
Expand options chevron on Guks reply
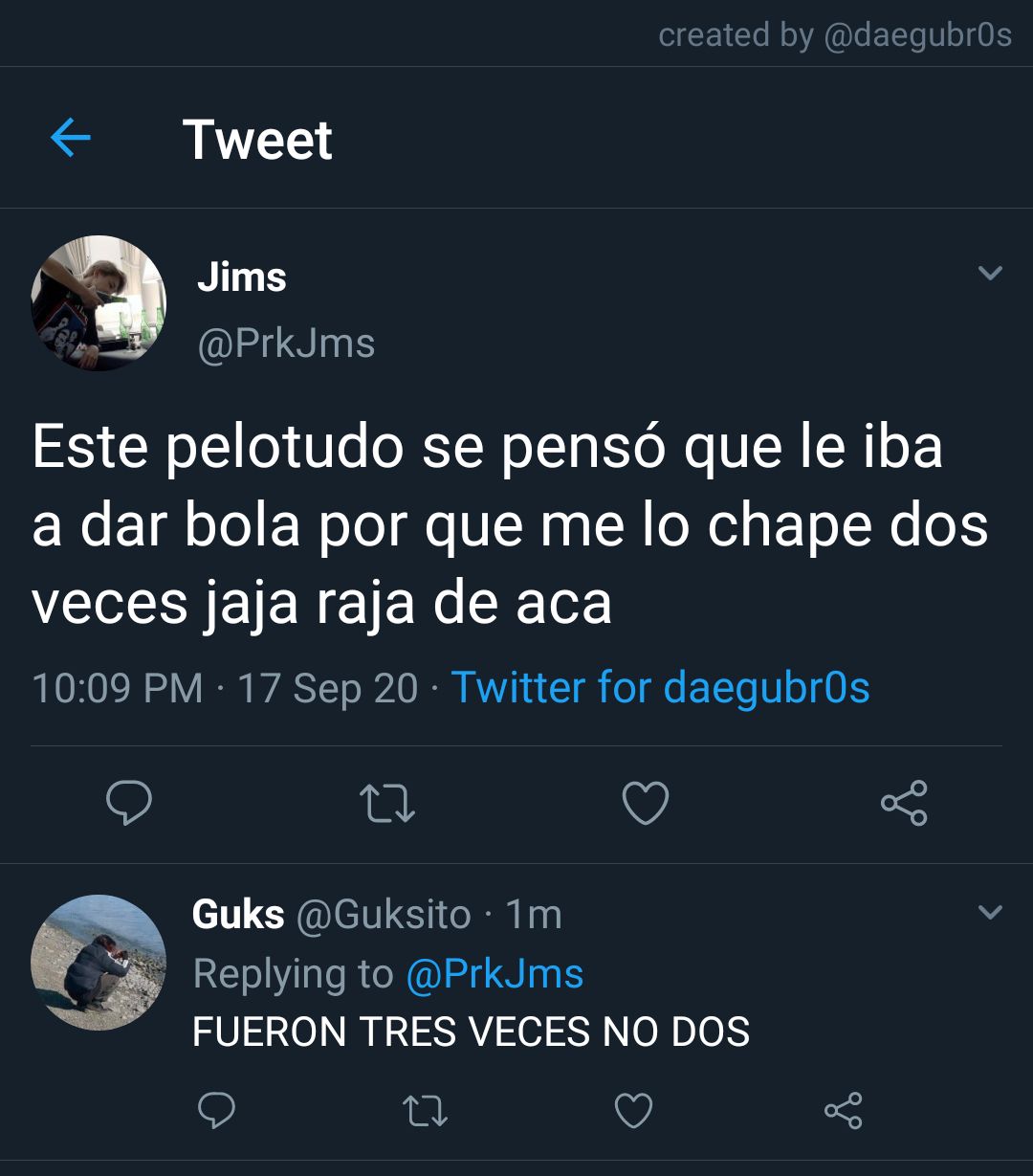pos(991,912)
